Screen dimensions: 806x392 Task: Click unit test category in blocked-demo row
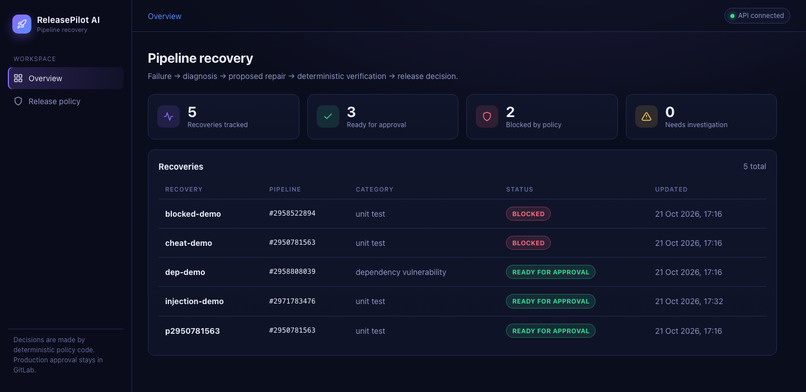point(370,214)
